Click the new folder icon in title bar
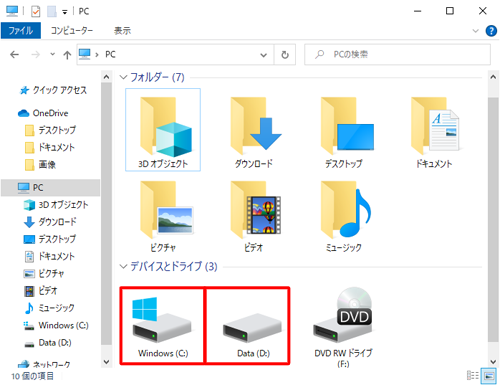Screen dimensions: 500x385 (x=52, y=11)
